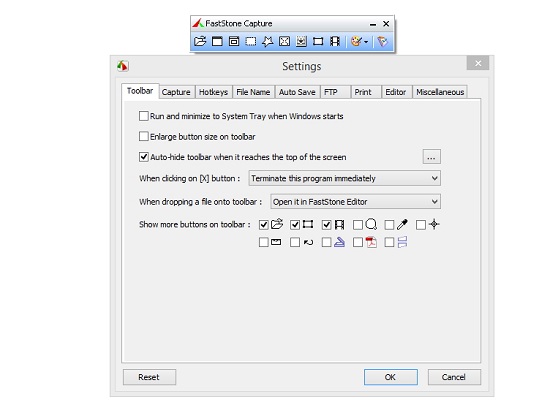Image resolution: width=550 pixels, height=413 pixels.
Task: Click the join images side-by-side icon
Action: [402, 242]
